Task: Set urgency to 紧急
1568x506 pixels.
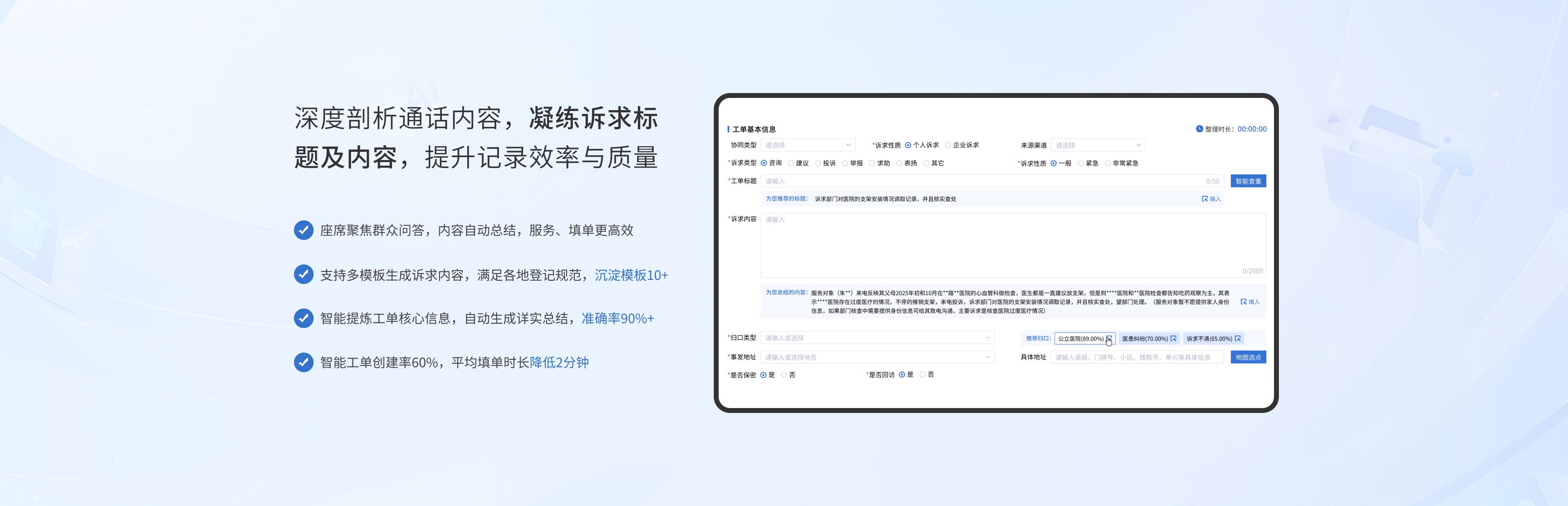Action: click(x=1080, y=163)
